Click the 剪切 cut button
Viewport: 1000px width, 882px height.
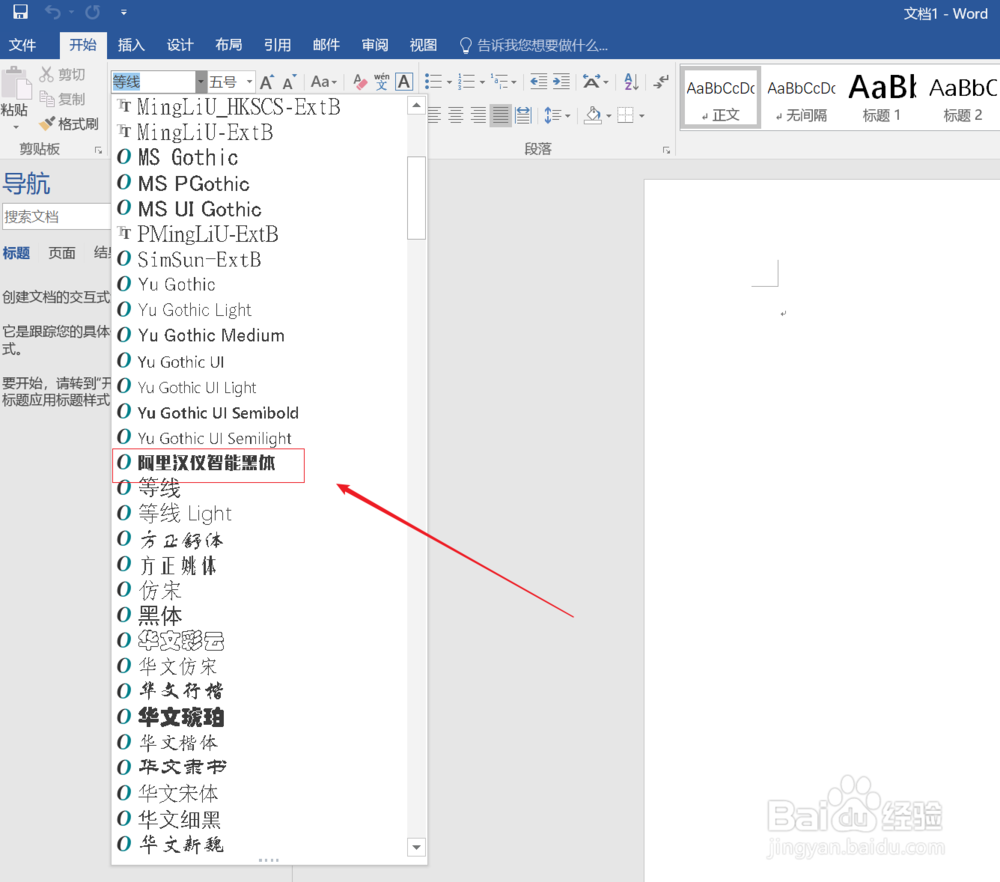point(62,75)
